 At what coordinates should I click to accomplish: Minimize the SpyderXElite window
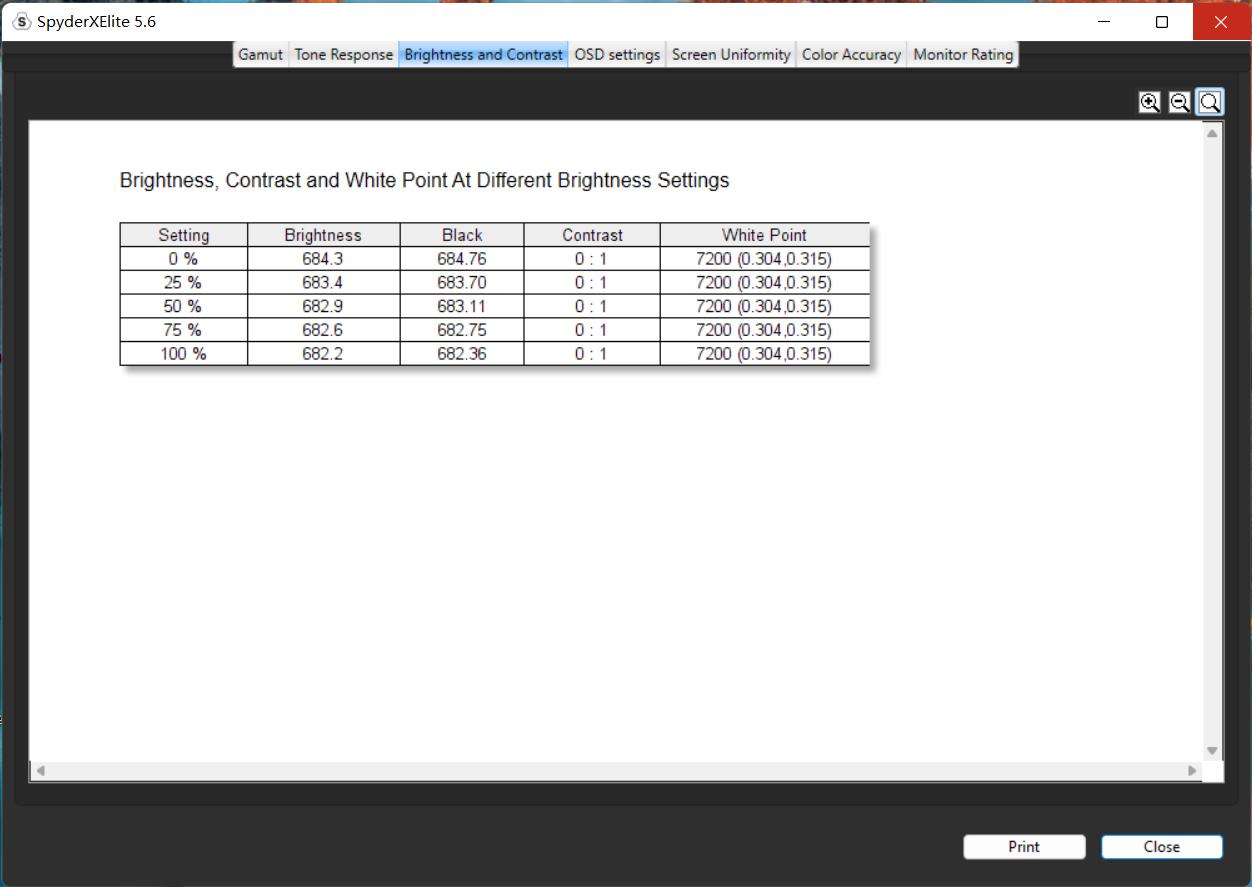(x=1104, y=21)
